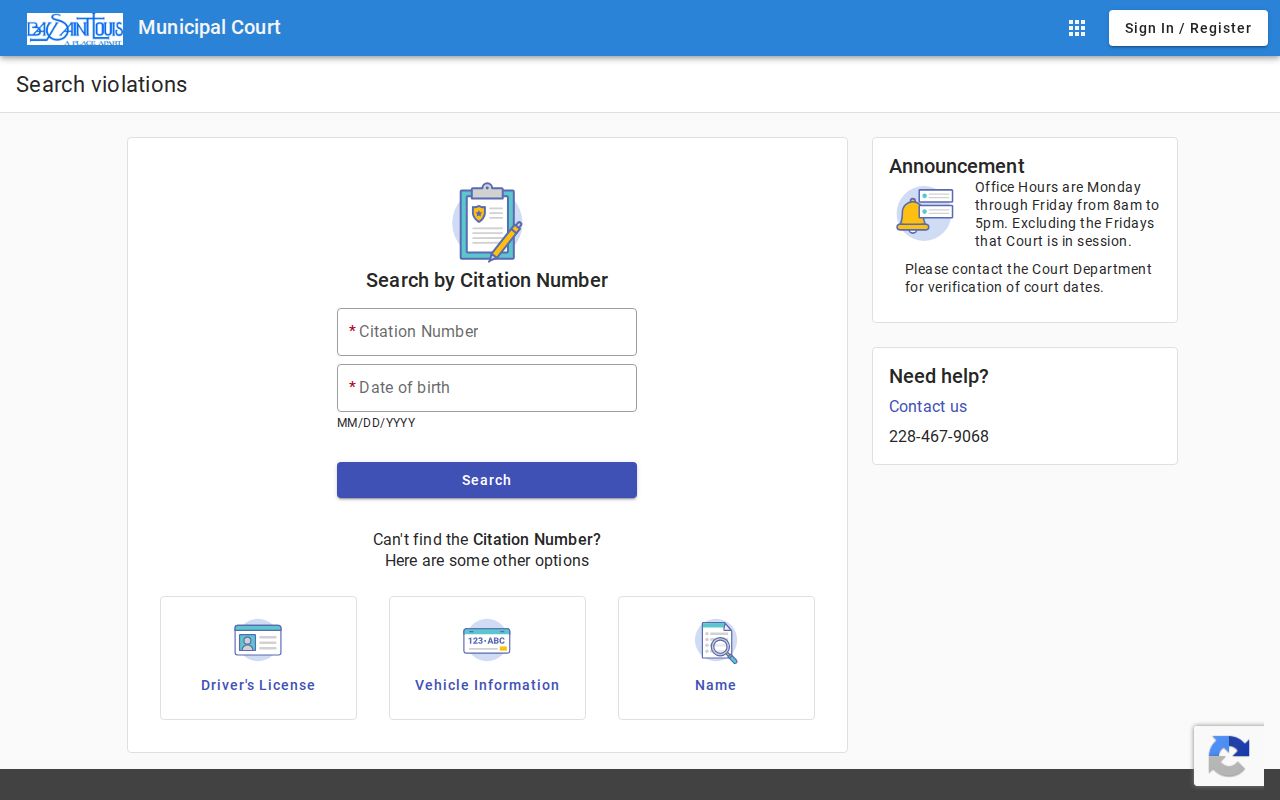Select the Name search option
Viewport: 1280px width, 800px height.
(716, 658)
